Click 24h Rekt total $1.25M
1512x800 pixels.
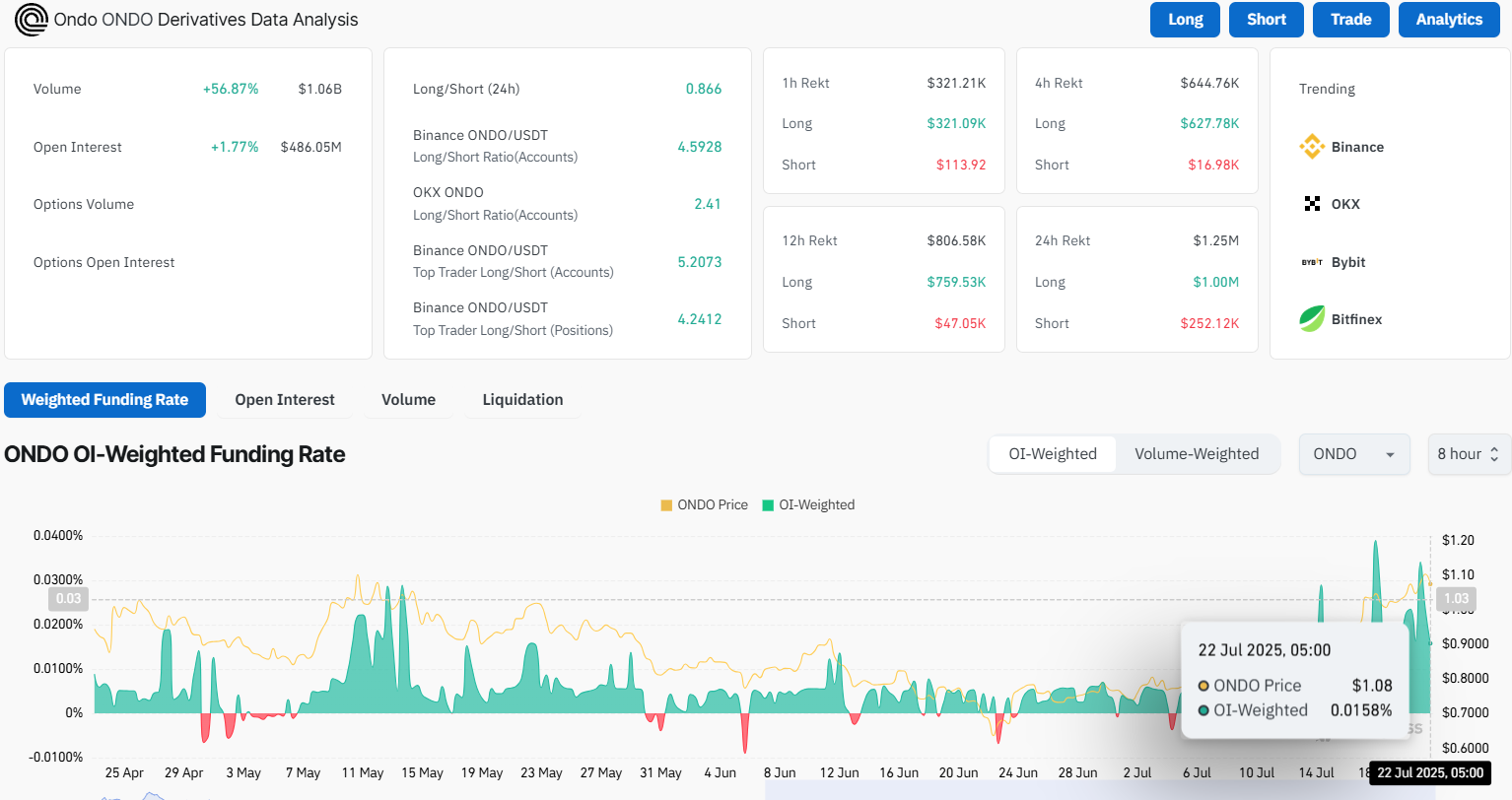(1216, 240)
